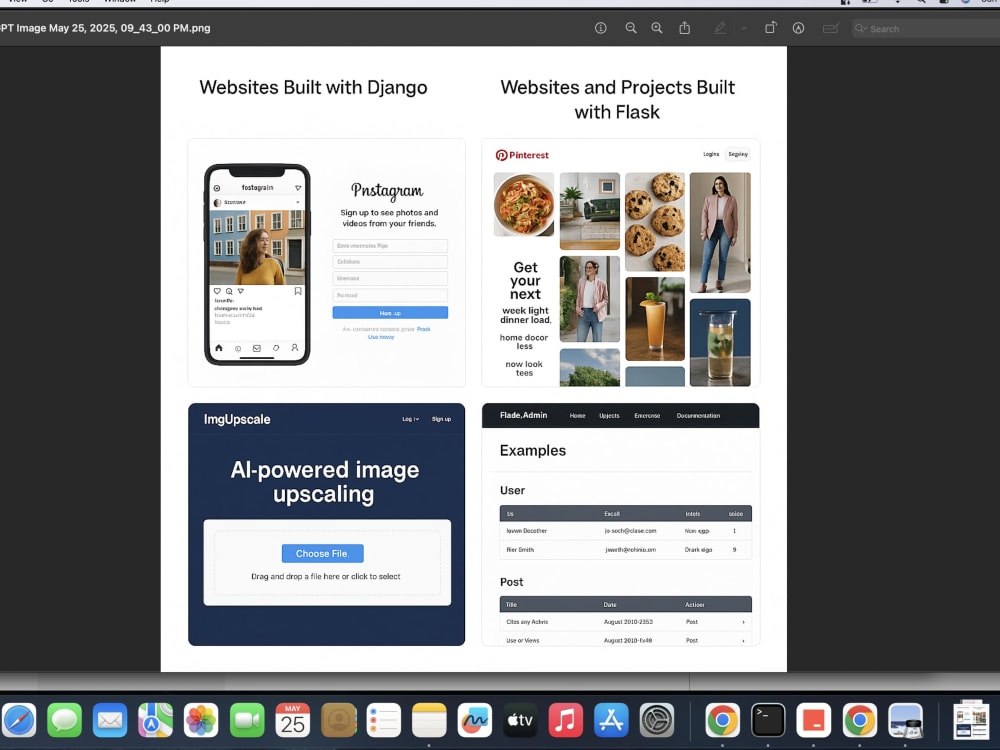Open Notes from the Dock

(x=429, y=720)
